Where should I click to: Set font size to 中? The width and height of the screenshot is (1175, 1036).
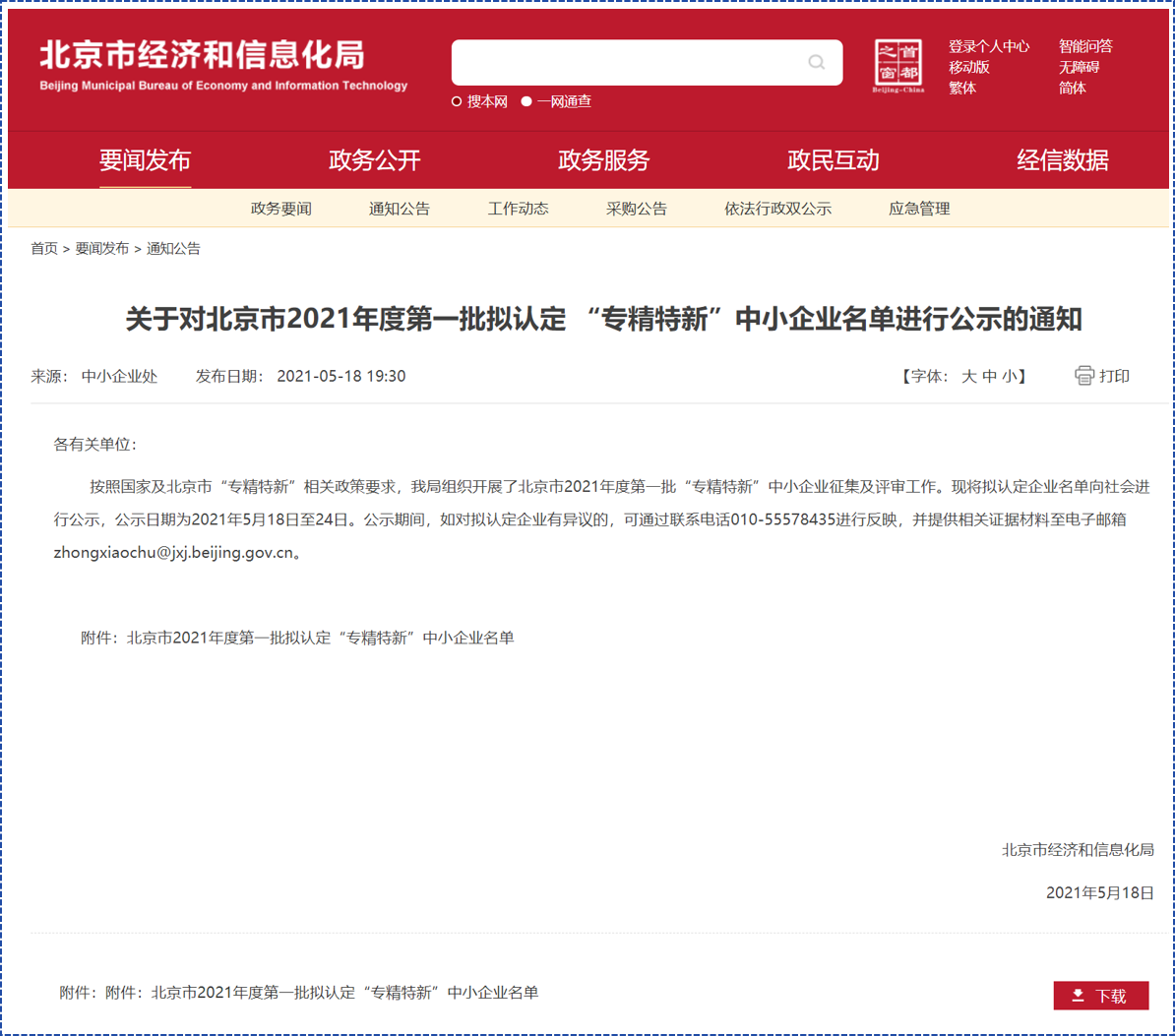[989, 376]
